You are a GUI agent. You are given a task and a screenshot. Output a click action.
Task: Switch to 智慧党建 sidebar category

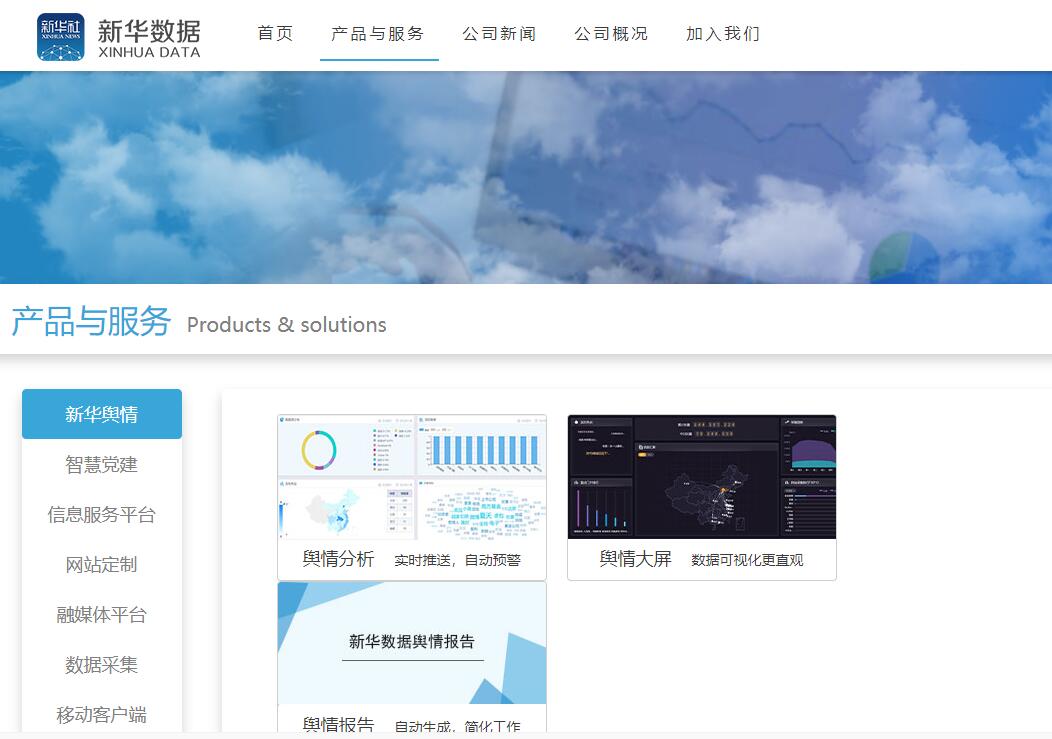[x=102, y=464]
